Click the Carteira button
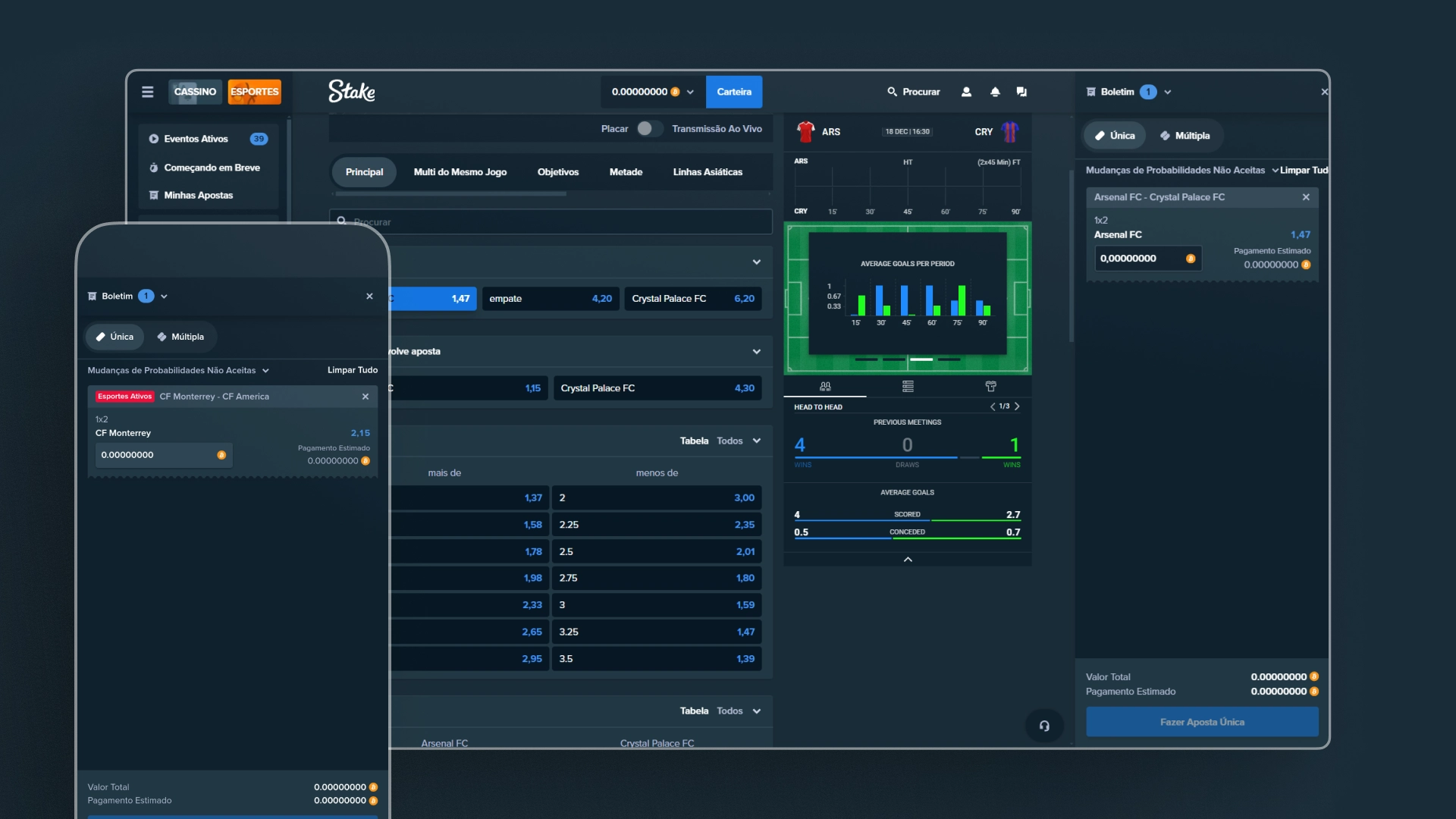This screenshot has height=819, width=1456. coord(733,92)
